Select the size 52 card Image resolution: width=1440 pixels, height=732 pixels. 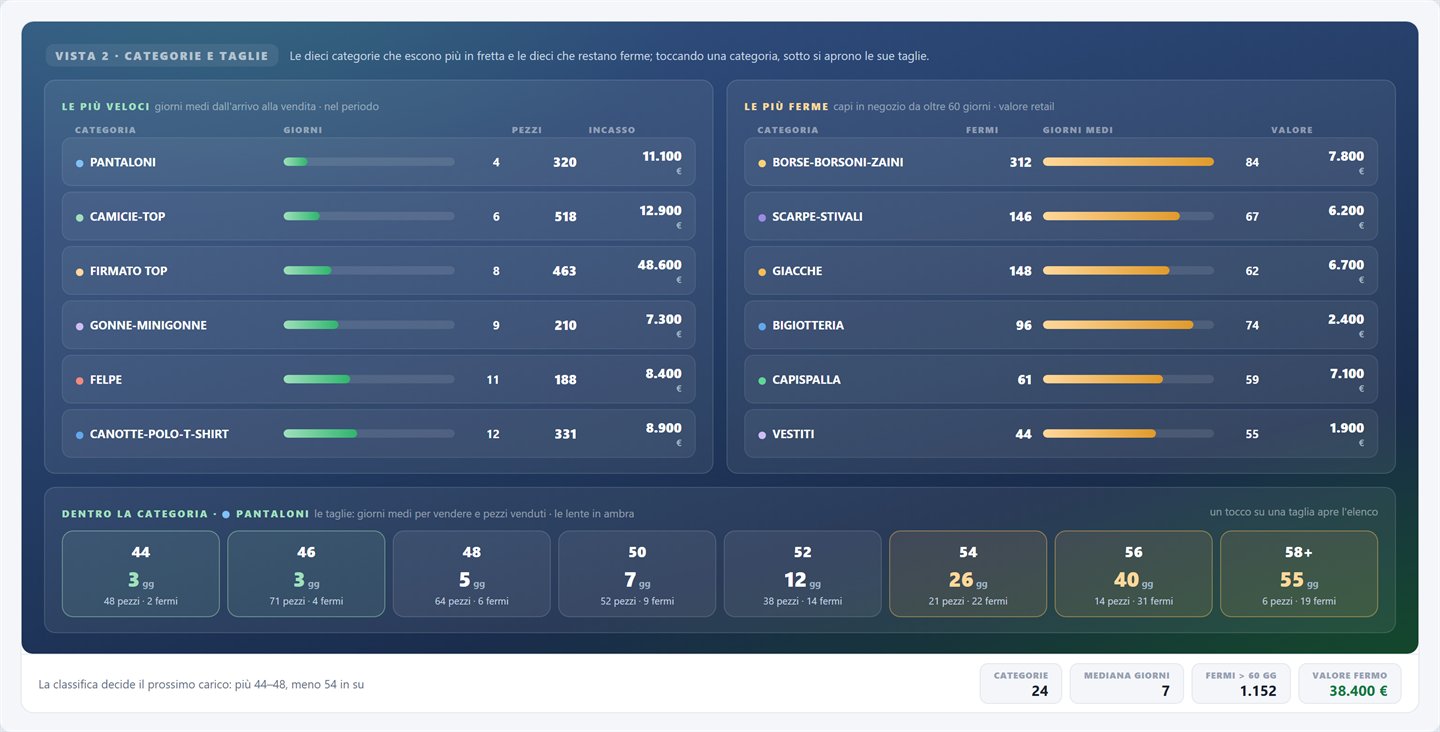click(x=803, y=574)
